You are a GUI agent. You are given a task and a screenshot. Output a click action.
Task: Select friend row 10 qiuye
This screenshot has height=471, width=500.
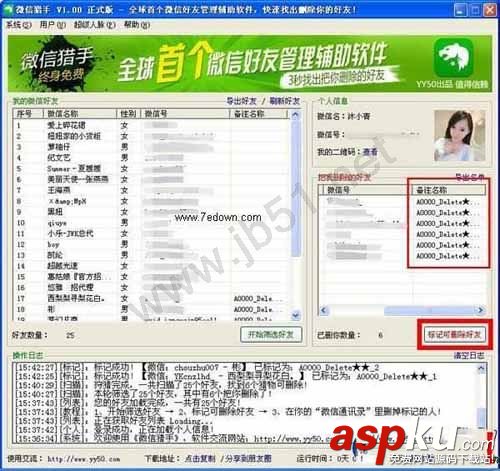[x=152, y=223]
